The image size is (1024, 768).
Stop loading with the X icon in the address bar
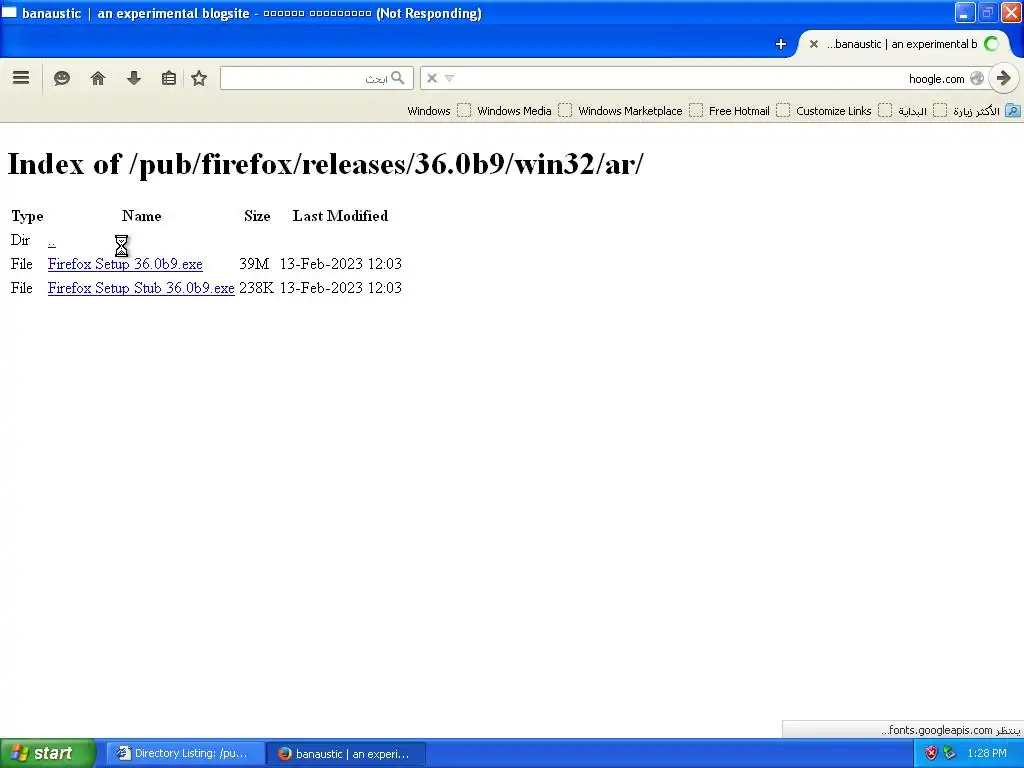[432, 78]
